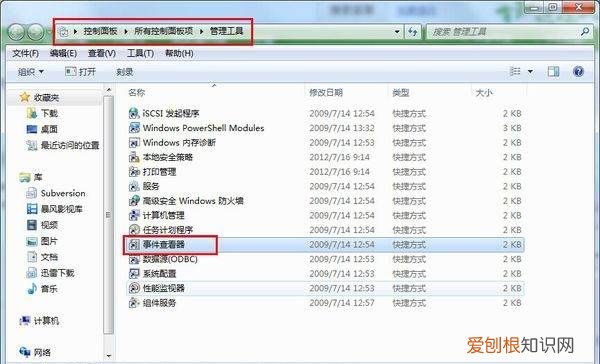Select 桌面 in favorites
The width and height of the screenshot is (600, 364).
point(49,129)
